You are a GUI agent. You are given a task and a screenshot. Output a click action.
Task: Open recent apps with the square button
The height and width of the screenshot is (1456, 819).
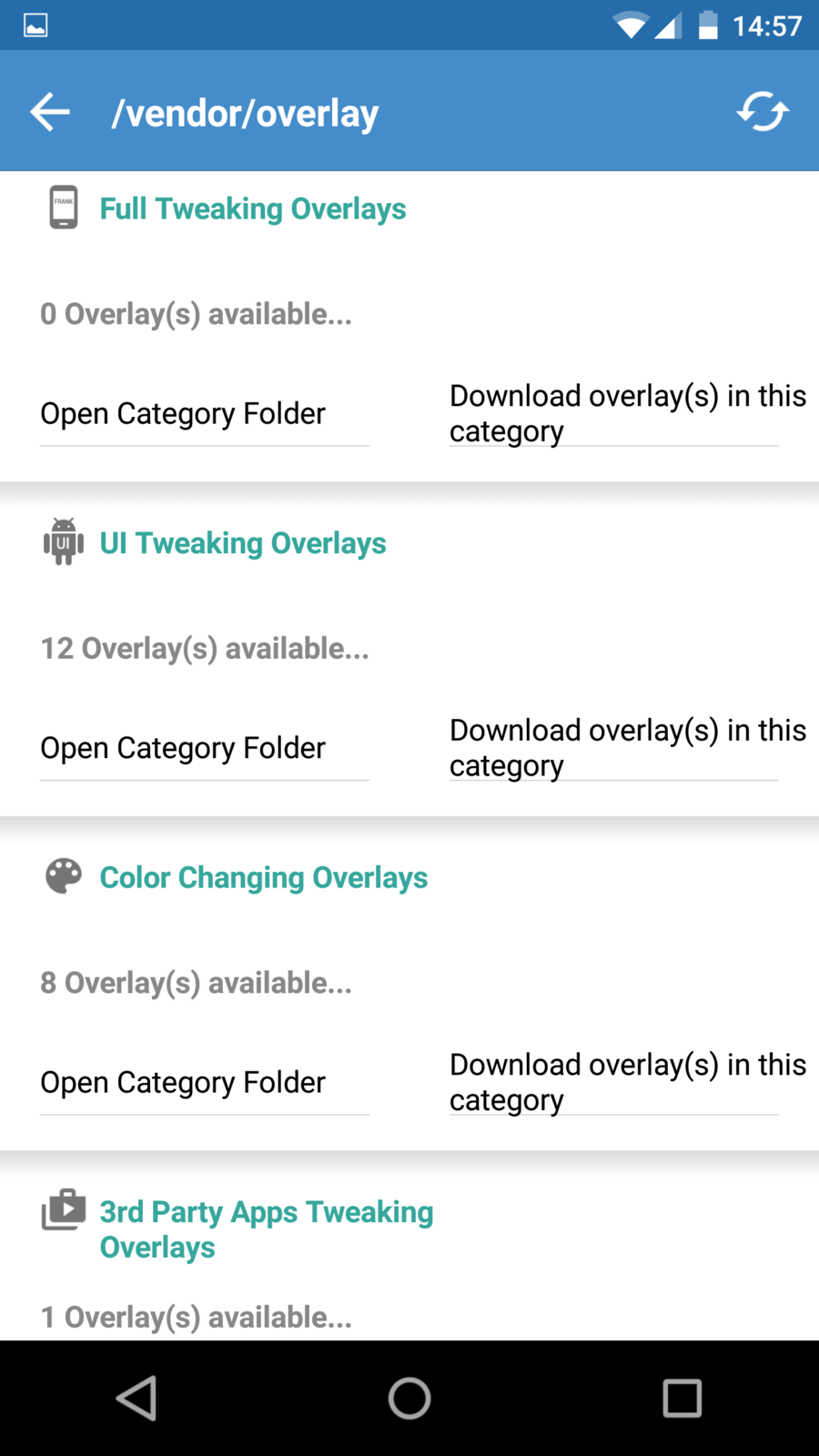click(682, 1398)
